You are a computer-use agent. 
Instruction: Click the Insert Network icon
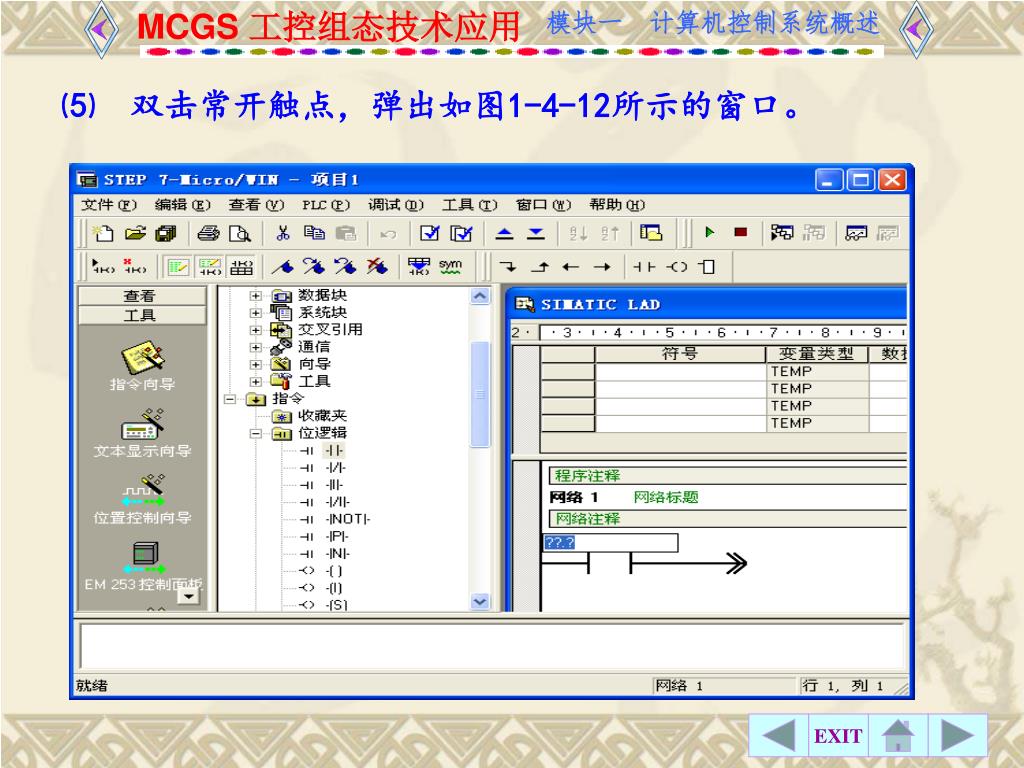(x=104, y=265)
